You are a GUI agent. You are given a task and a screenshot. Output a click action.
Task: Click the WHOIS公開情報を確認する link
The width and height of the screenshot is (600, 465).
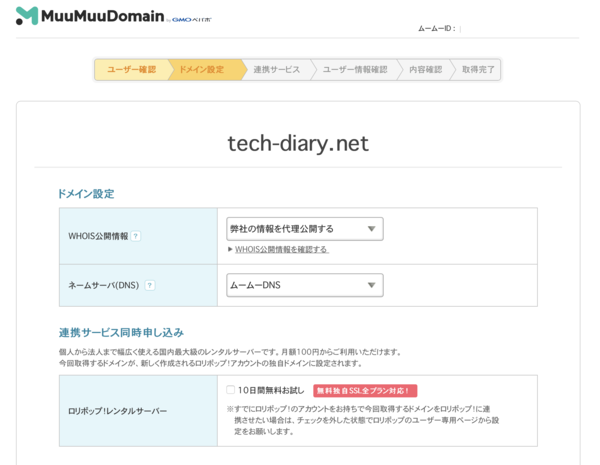(282, 250)
